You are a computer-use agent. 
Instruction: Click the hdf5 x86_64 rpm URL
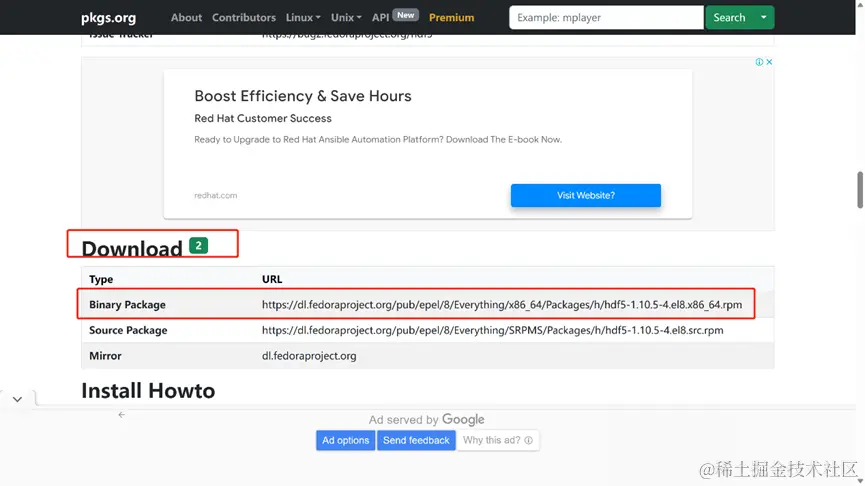point(501,305)
